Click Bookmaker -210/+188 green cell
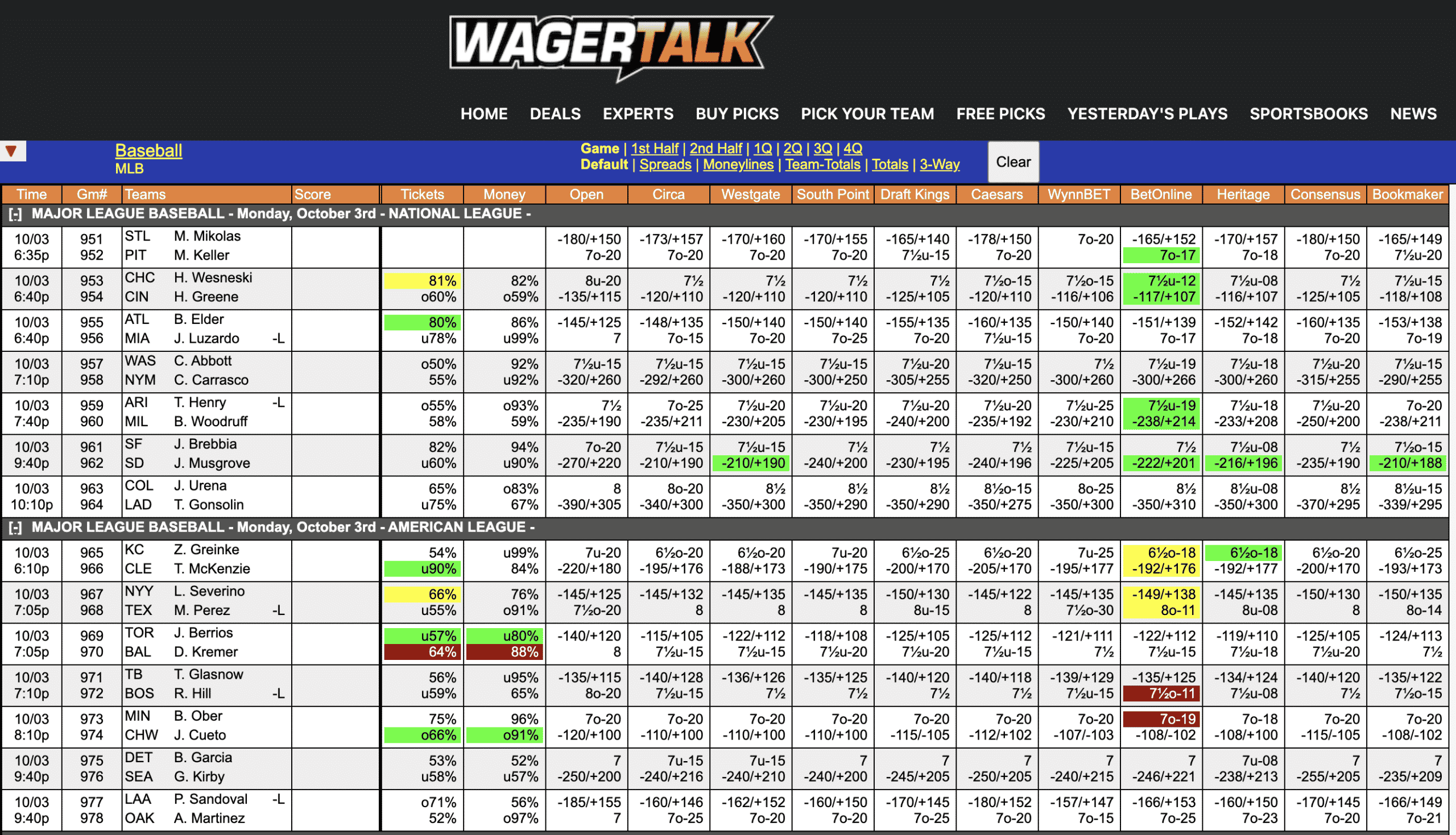Screen dimensions: 1456x835 point(1408,463)
